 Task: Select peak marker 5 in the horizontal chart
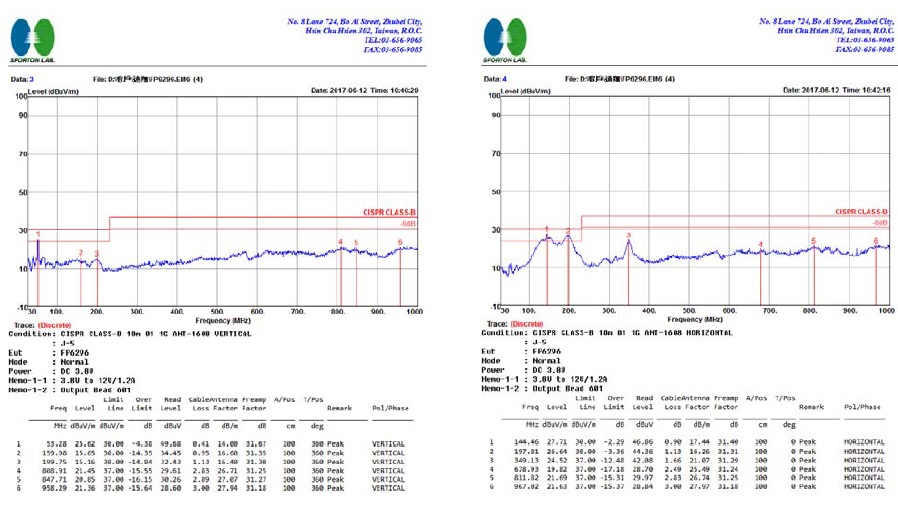[x=813, y=240]
